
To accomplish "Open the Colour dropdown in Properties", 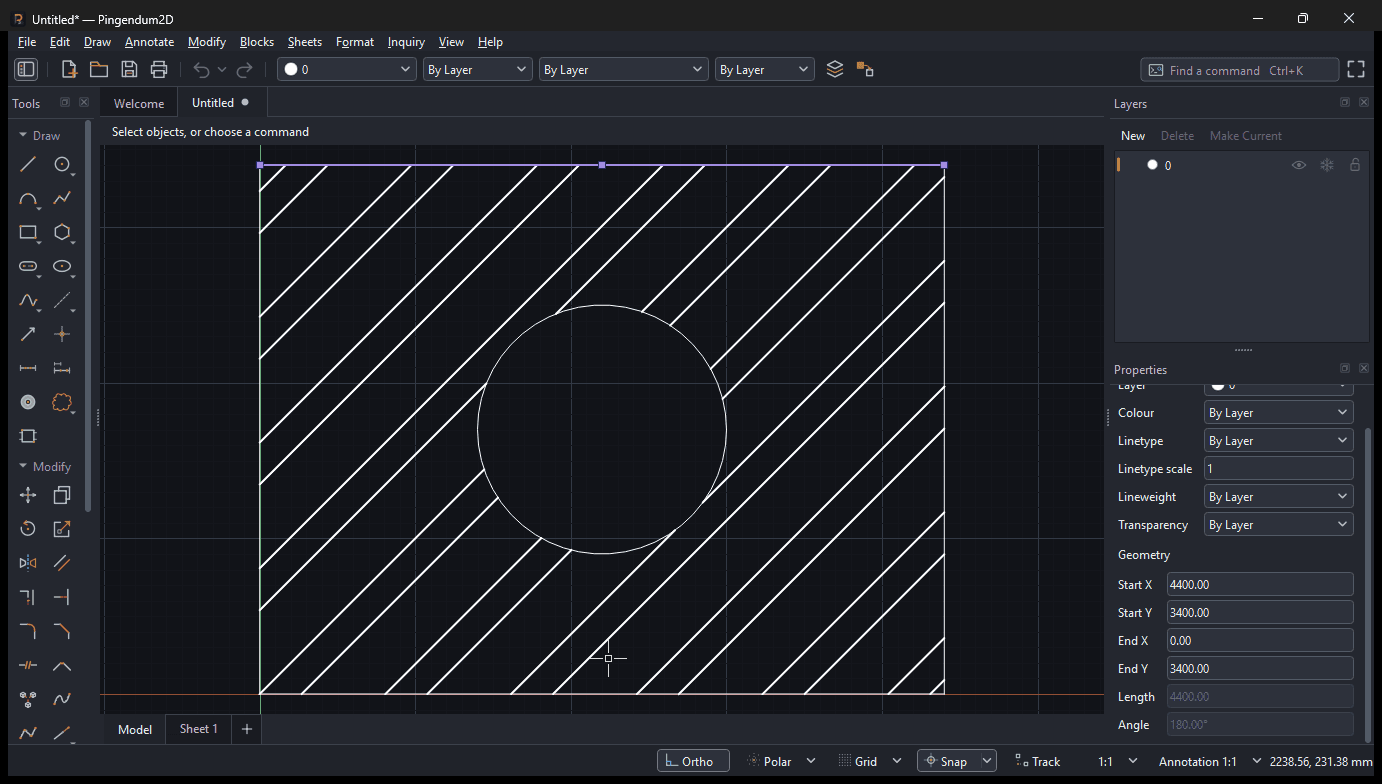I will [1279, 413].
